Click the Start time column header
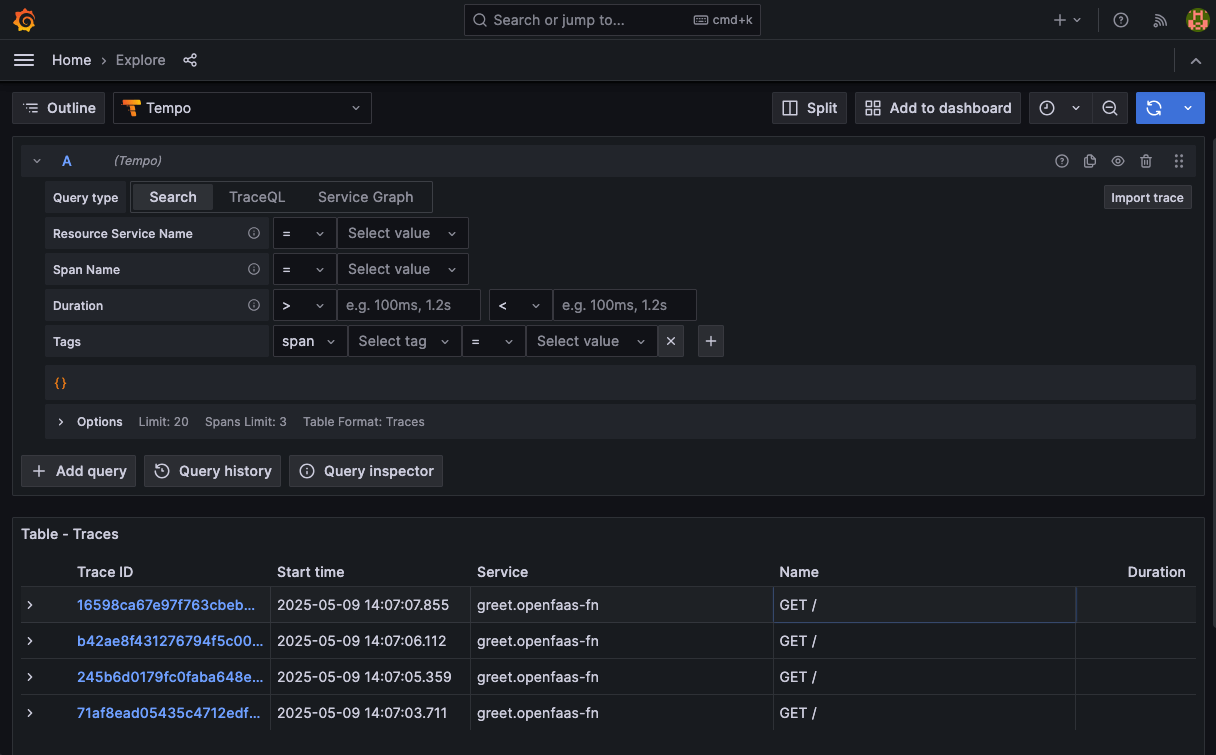Image resolution: width=1216 pixels, height=755 pixels. [310, 572]
